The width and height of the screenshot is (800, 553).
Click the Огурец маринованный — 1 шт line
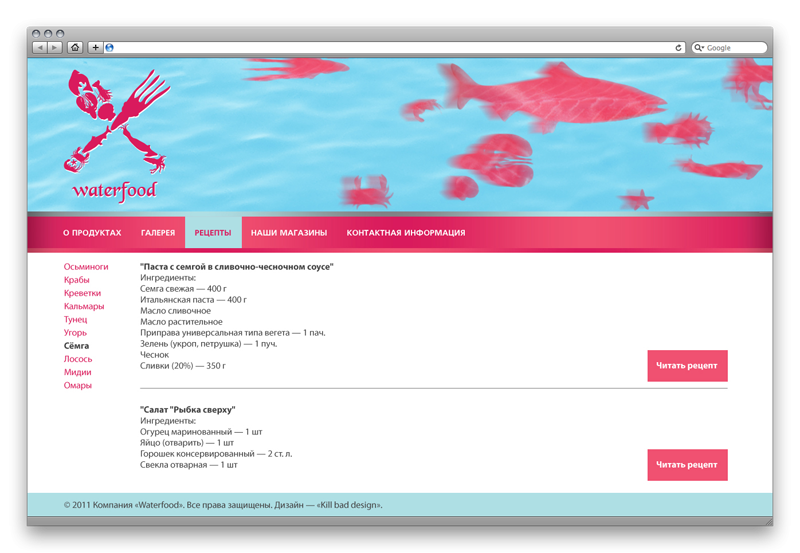point(201,432)
